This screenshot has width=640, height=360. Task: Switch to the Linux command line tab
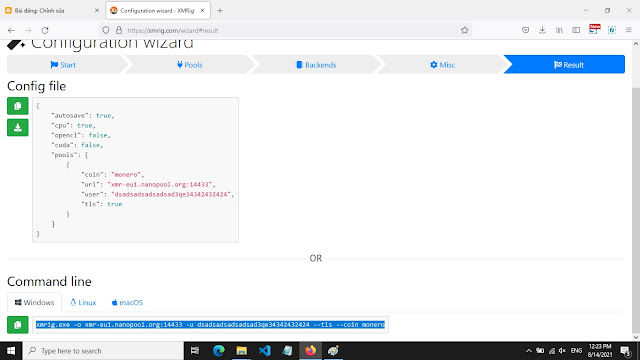pyautogui.click(x=83, y=302)
